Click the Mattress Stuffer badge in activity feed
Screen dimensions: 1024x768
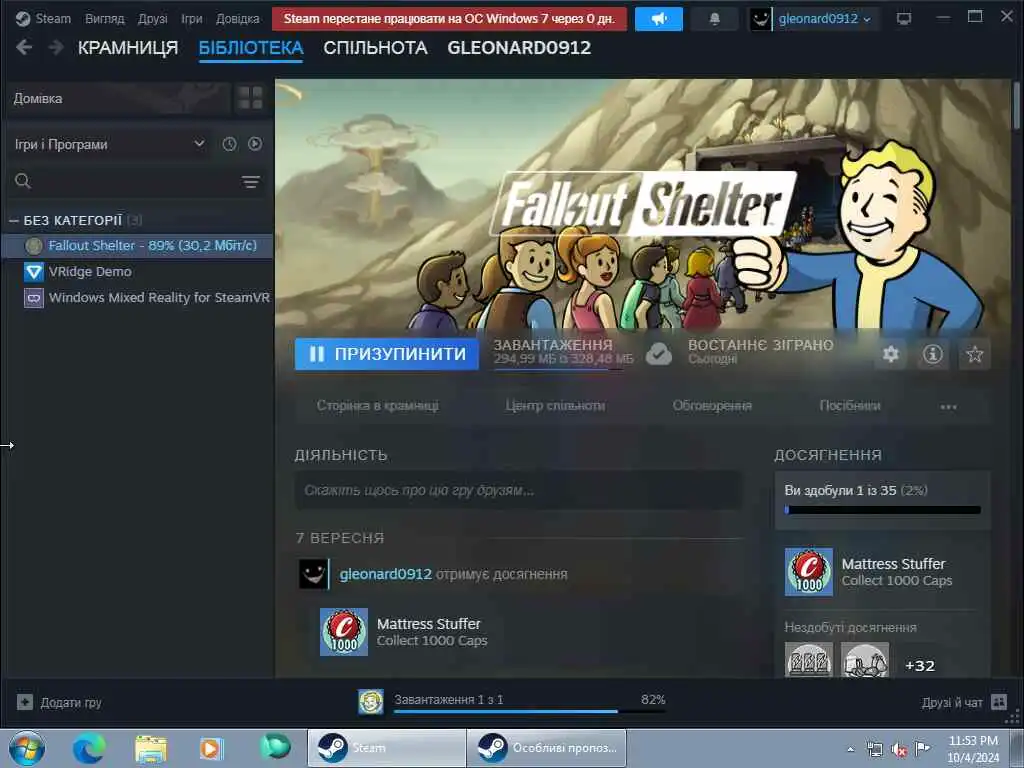point(344,632)
